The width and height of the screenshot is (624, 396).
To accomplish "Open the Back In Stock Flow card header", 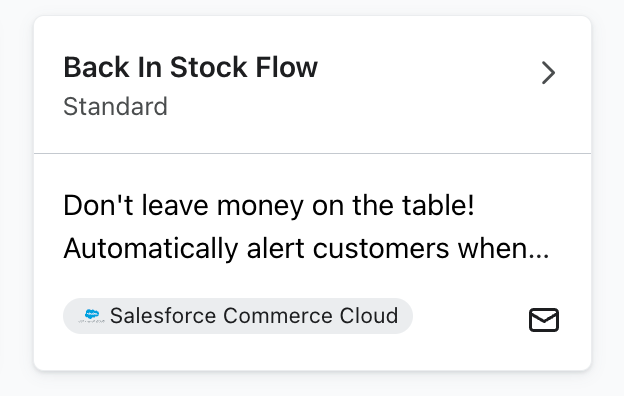I will 312,85.
